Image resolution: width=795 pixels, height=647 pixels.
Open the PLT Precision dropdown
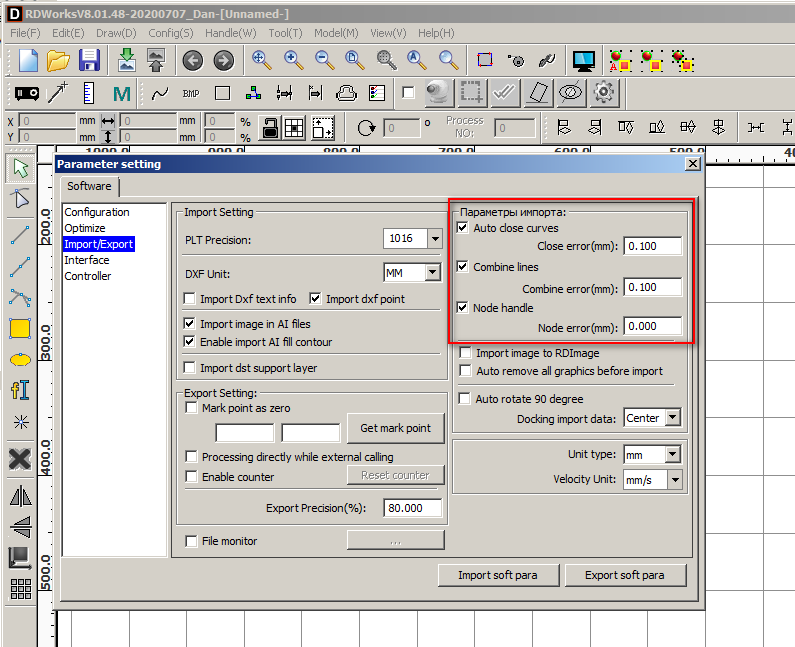tap(434, 239)
